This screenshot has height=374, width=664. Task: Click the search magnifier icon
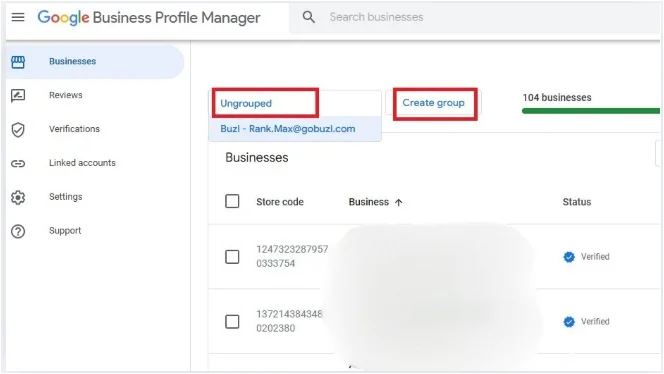click(x=309, y=17)
